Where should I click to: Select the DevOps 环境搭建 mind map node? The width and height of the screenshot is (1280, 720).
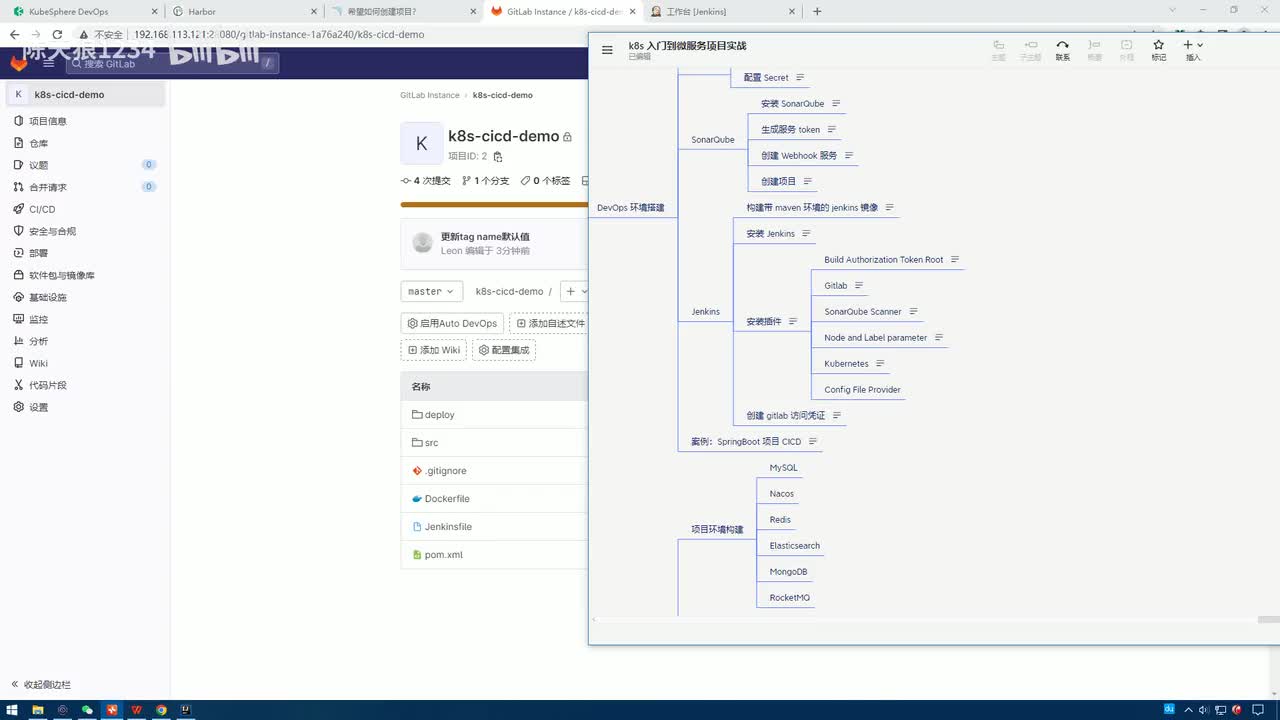coord(630,208)
